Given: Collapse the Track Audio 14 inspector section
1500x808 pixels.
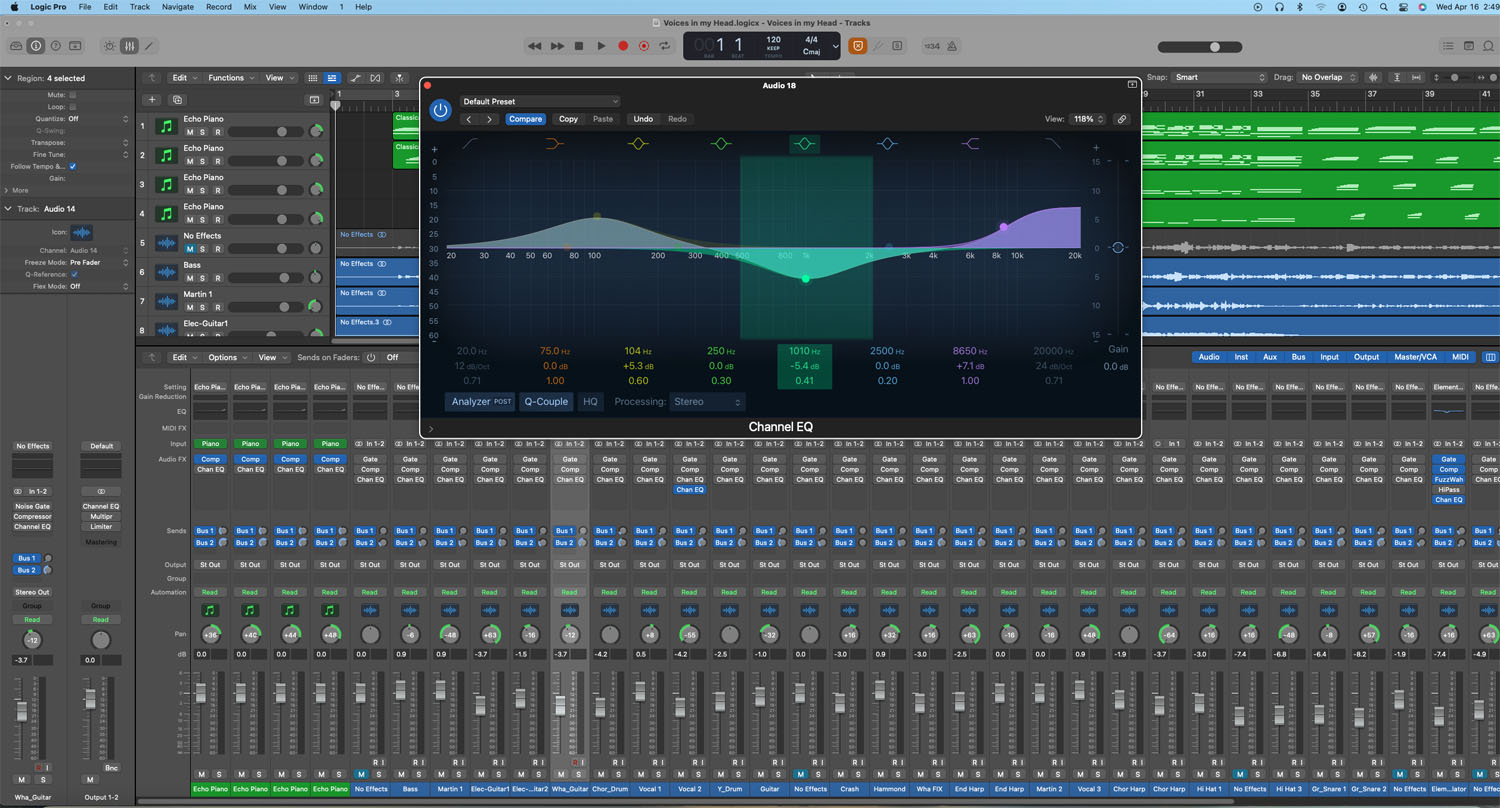Looking at the screenshot, I should [x=8, y=209].
